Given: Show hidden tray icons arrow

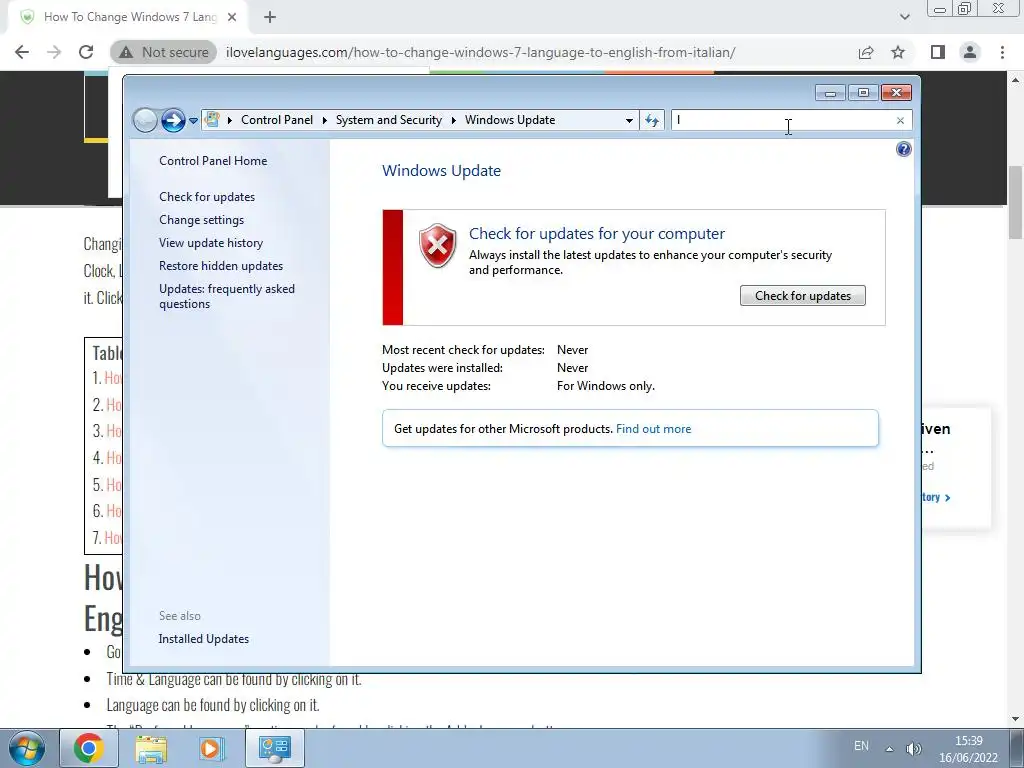Looking at the screenshot, I should coord(889,749).
